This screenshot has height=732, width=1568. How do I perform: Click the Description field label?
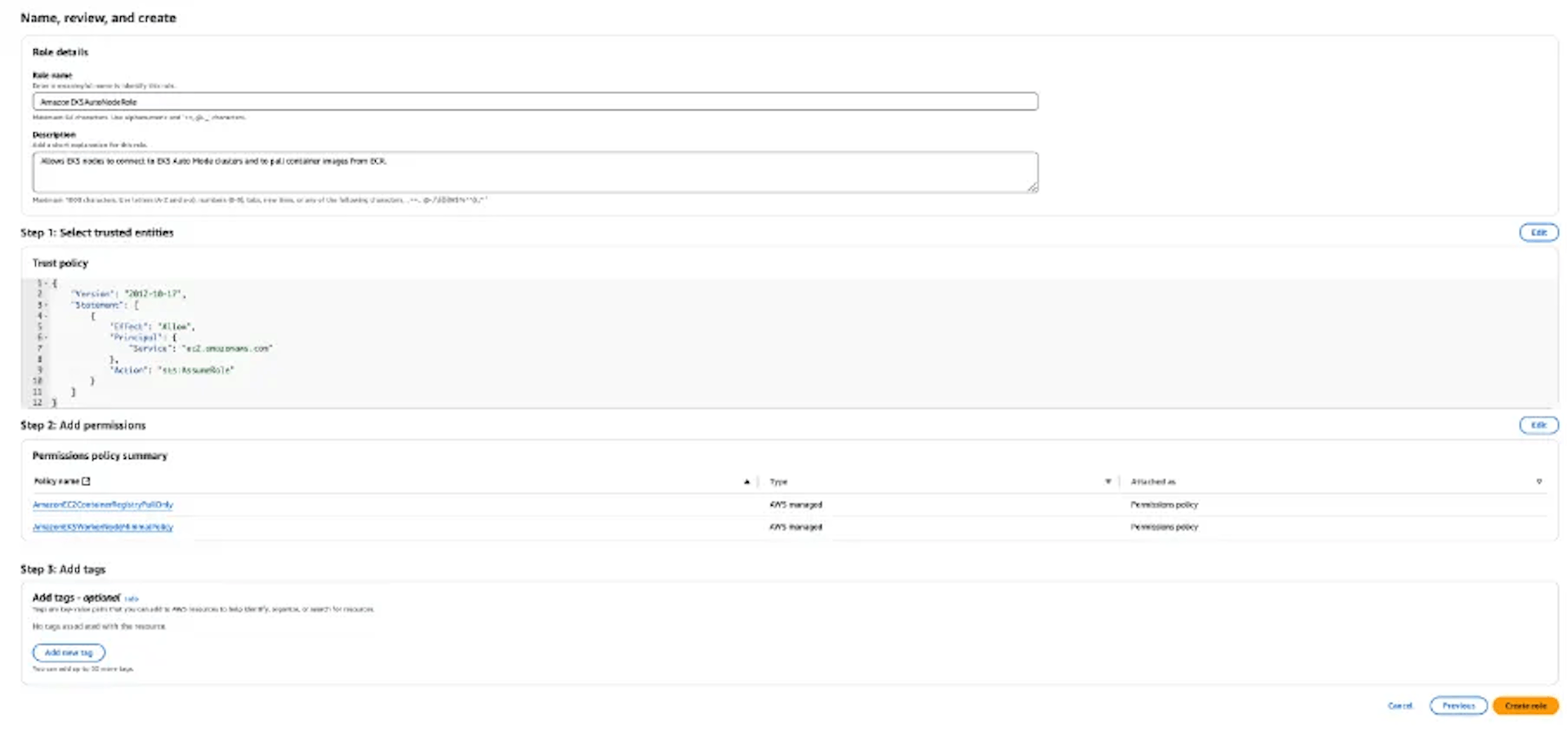pyautogui.click(x=54, y=135)
